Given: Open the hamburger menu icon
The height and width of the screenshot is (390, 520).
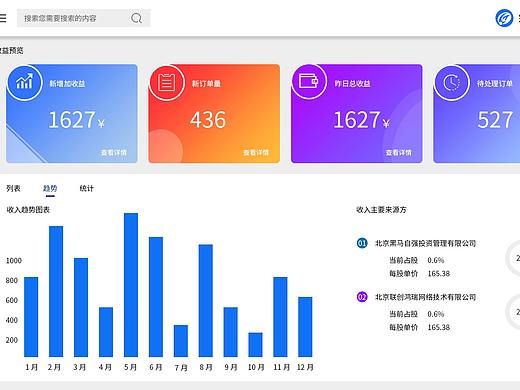Looking at the screenshot, I should pos(3,18).
